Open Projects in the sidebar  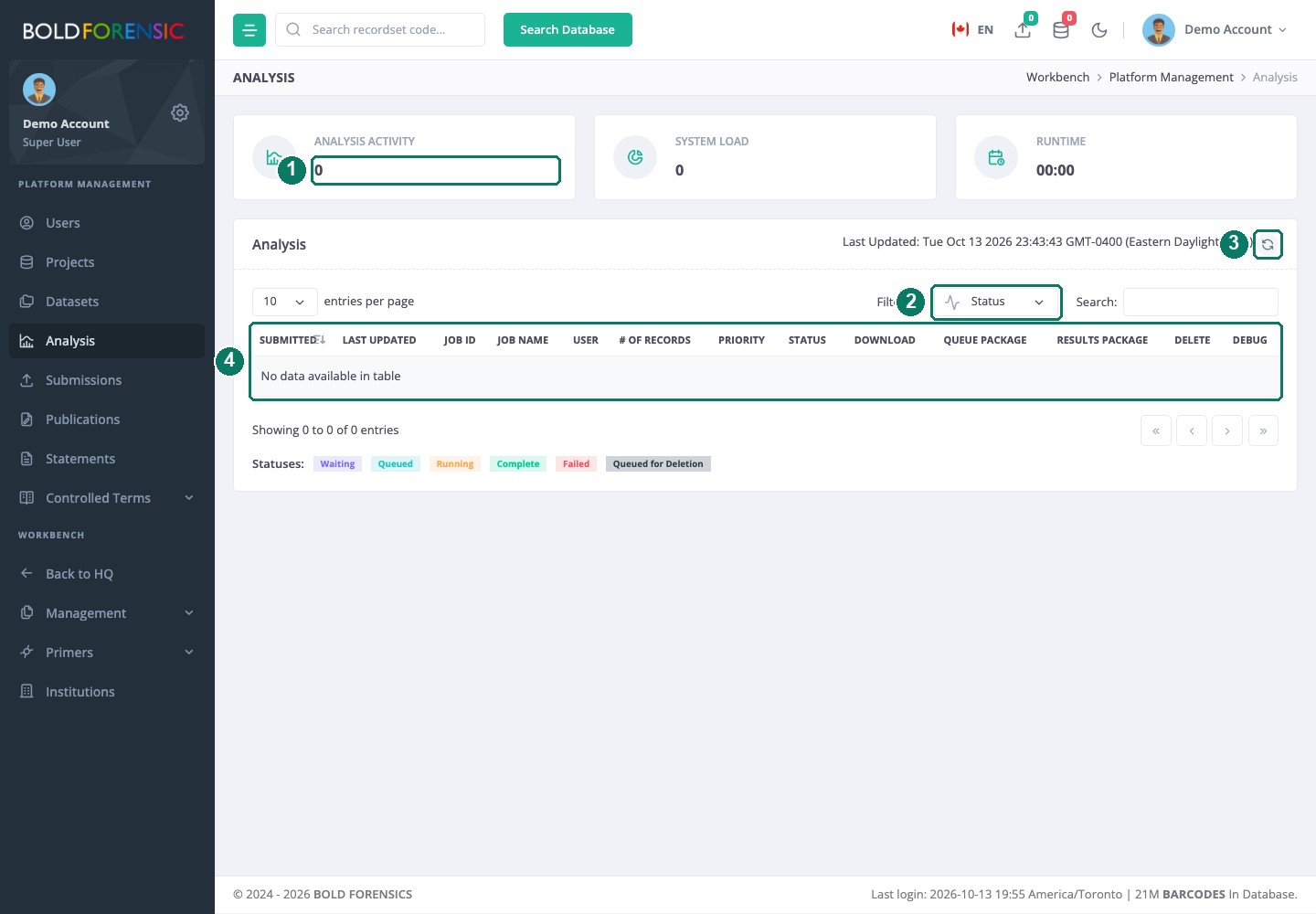107,262
